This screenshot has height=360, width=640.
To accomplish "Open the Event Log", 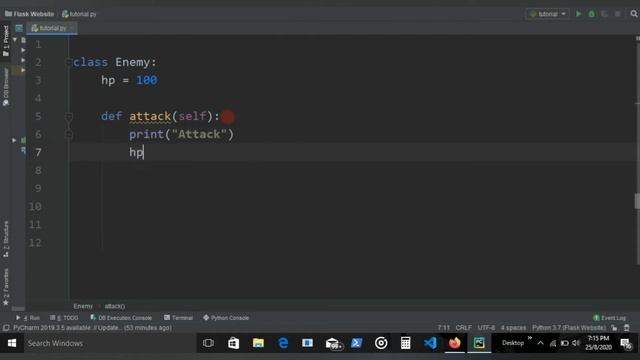I will click(609, 318).
